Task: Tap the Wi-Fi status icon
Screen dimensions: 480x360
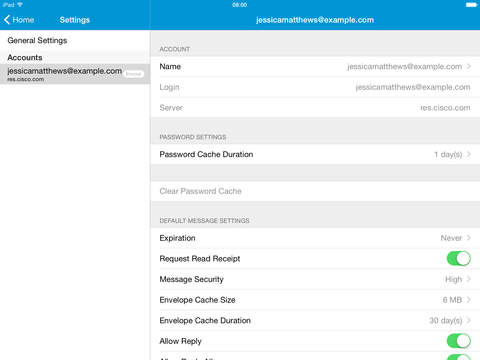Action: pyautogui.click(x=20, y=5)
